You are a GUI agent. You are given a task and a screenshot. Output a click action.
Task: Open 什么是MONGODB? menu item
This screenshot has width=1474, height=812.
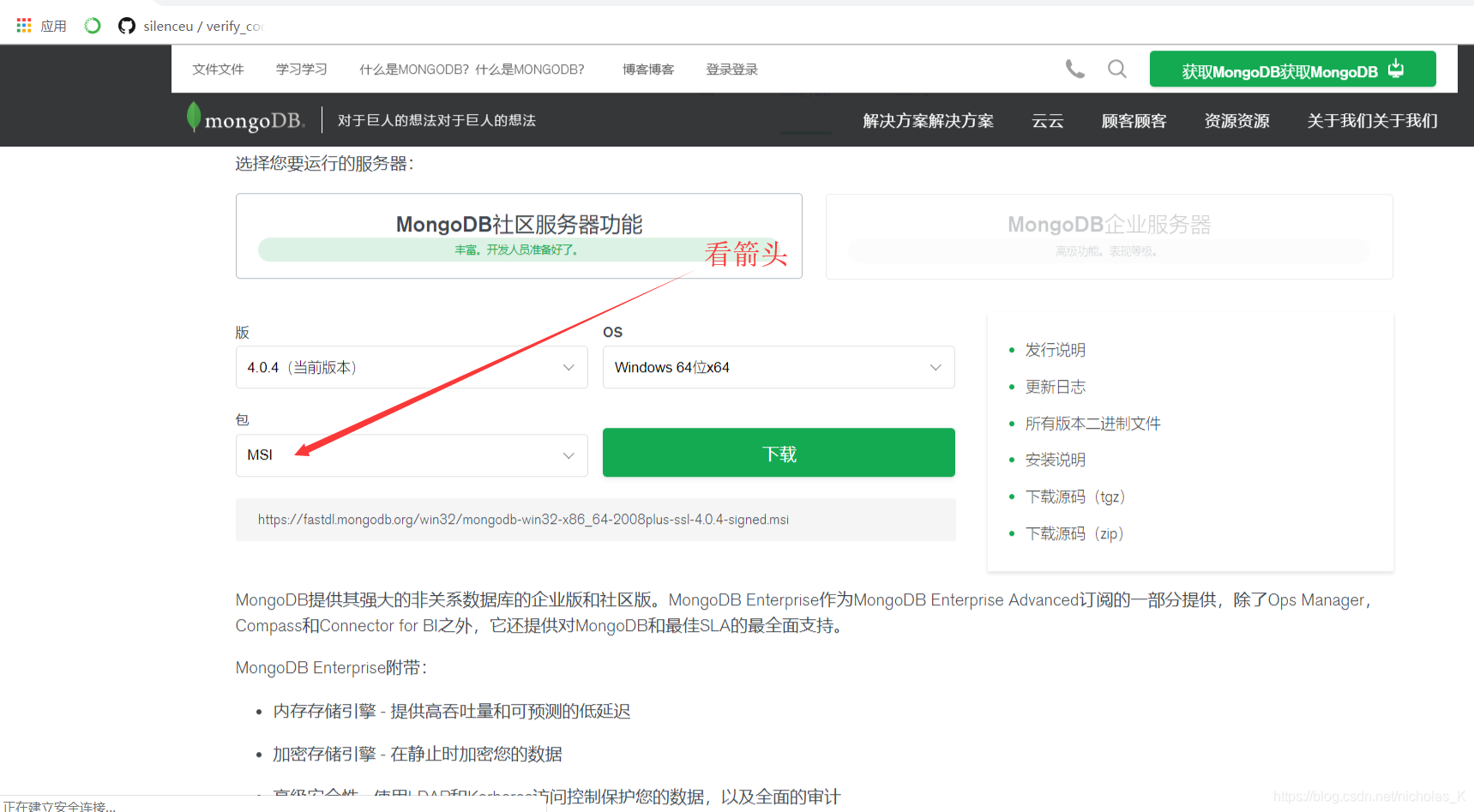pyautogui.click(x=472, y=69)
